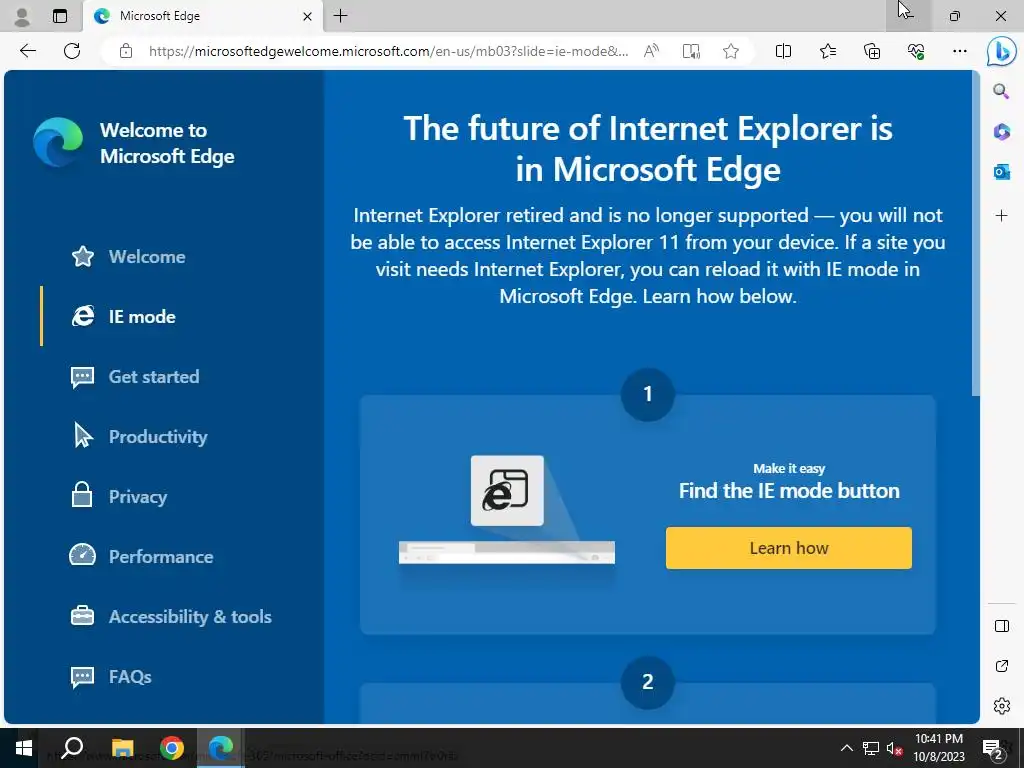Toggle split screen icon

click(x=783, y=51)
